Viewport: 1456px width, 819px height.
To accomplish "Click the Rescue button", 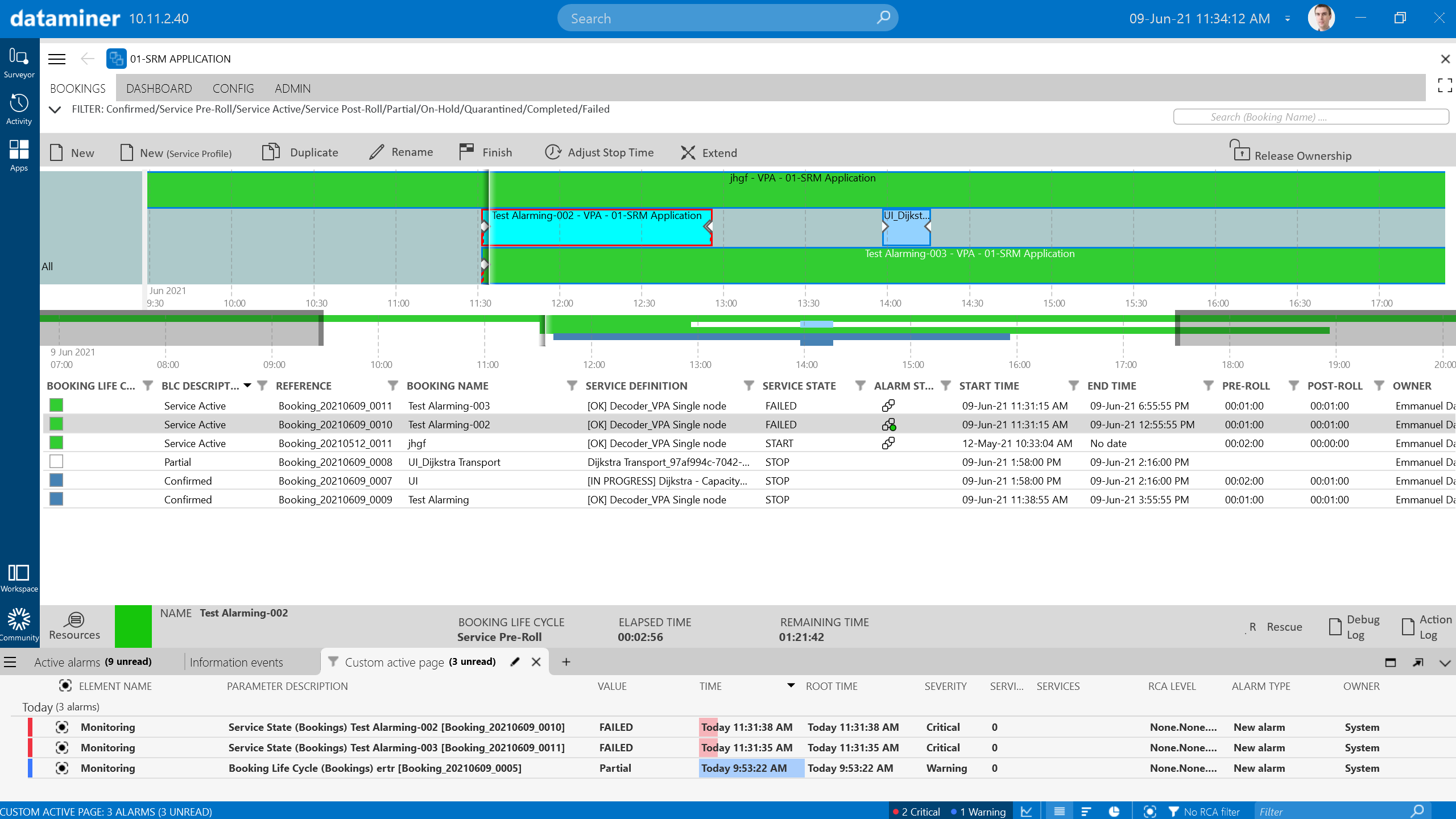I will (x=1284, y=627).
